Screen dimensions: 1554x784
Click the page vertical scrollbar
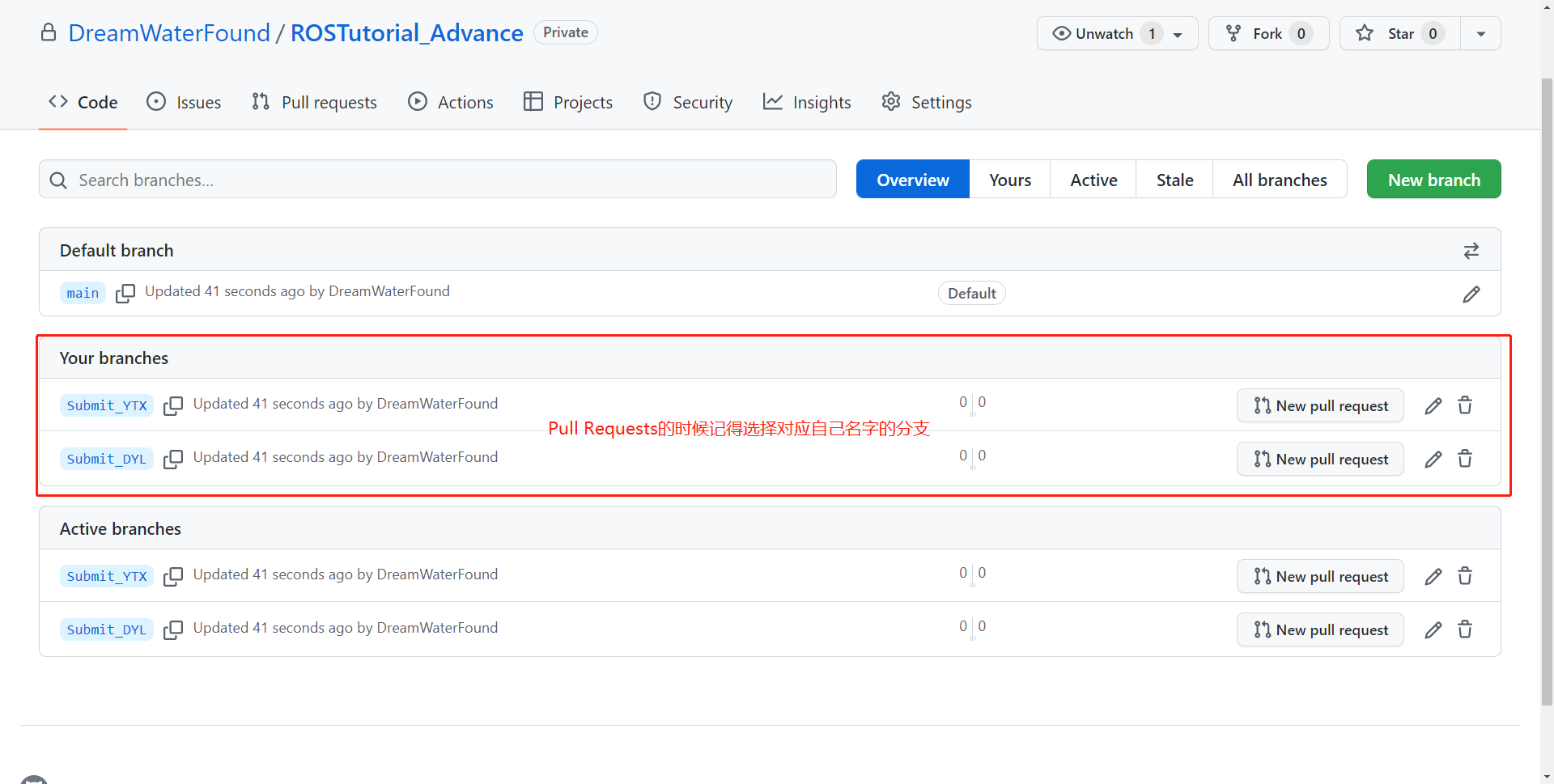coord(1547,392)
